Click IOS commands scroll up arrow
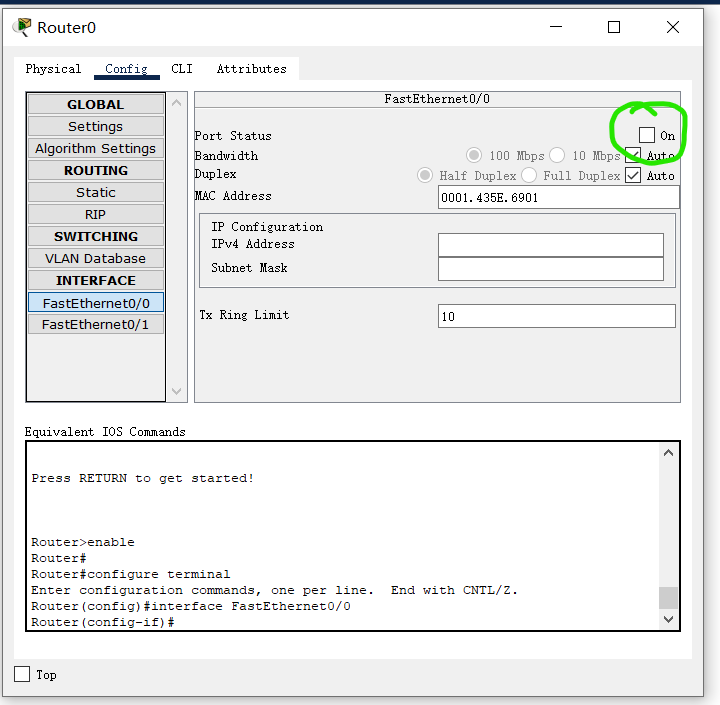The height and width of the screenshot is (705, 720). 669,453
